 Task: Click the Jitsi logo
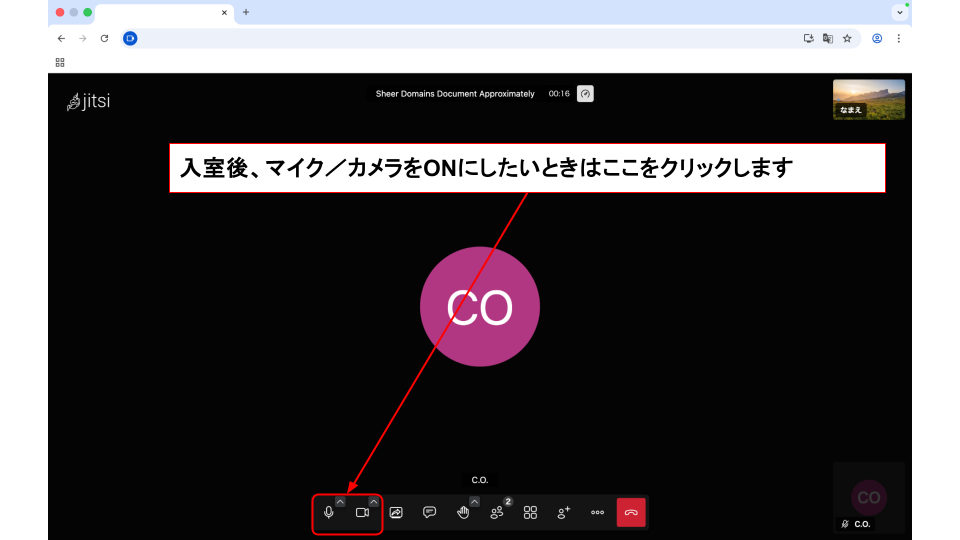89,101
